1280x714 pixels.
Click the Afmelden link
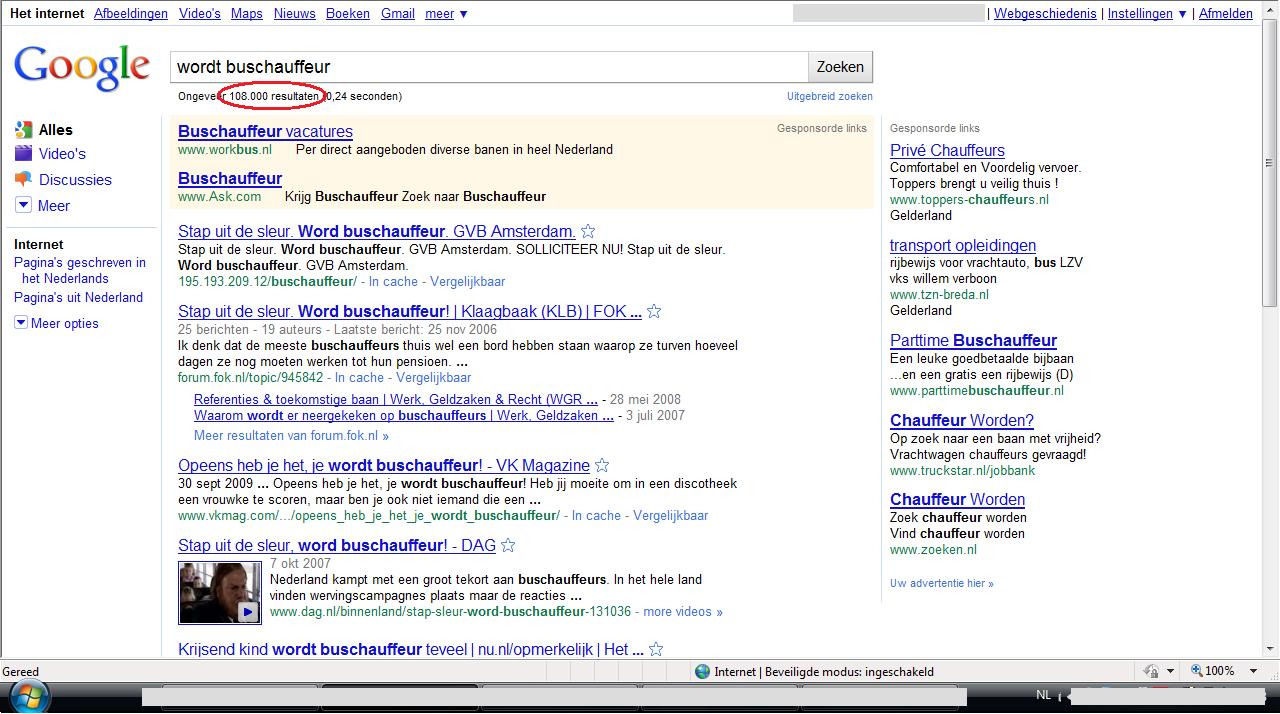(1225, 14)
